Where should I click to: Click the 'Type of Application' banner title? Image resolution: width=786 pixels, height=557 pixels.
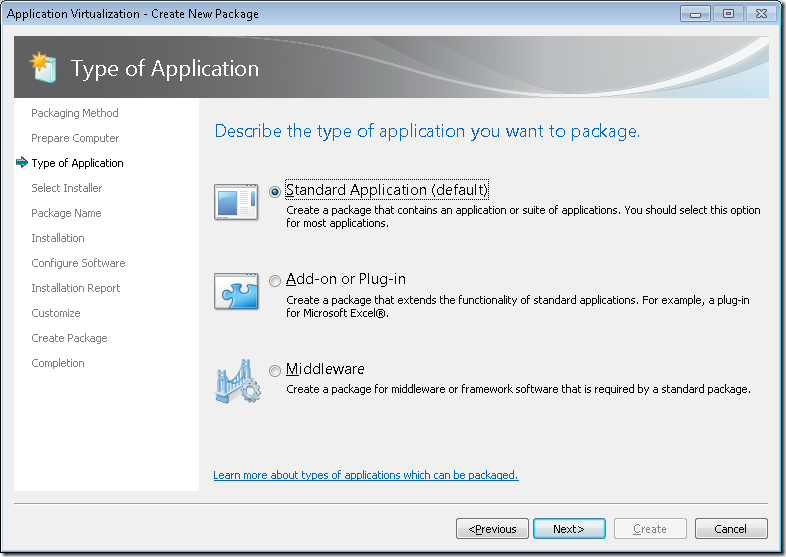tap(165, 69)
